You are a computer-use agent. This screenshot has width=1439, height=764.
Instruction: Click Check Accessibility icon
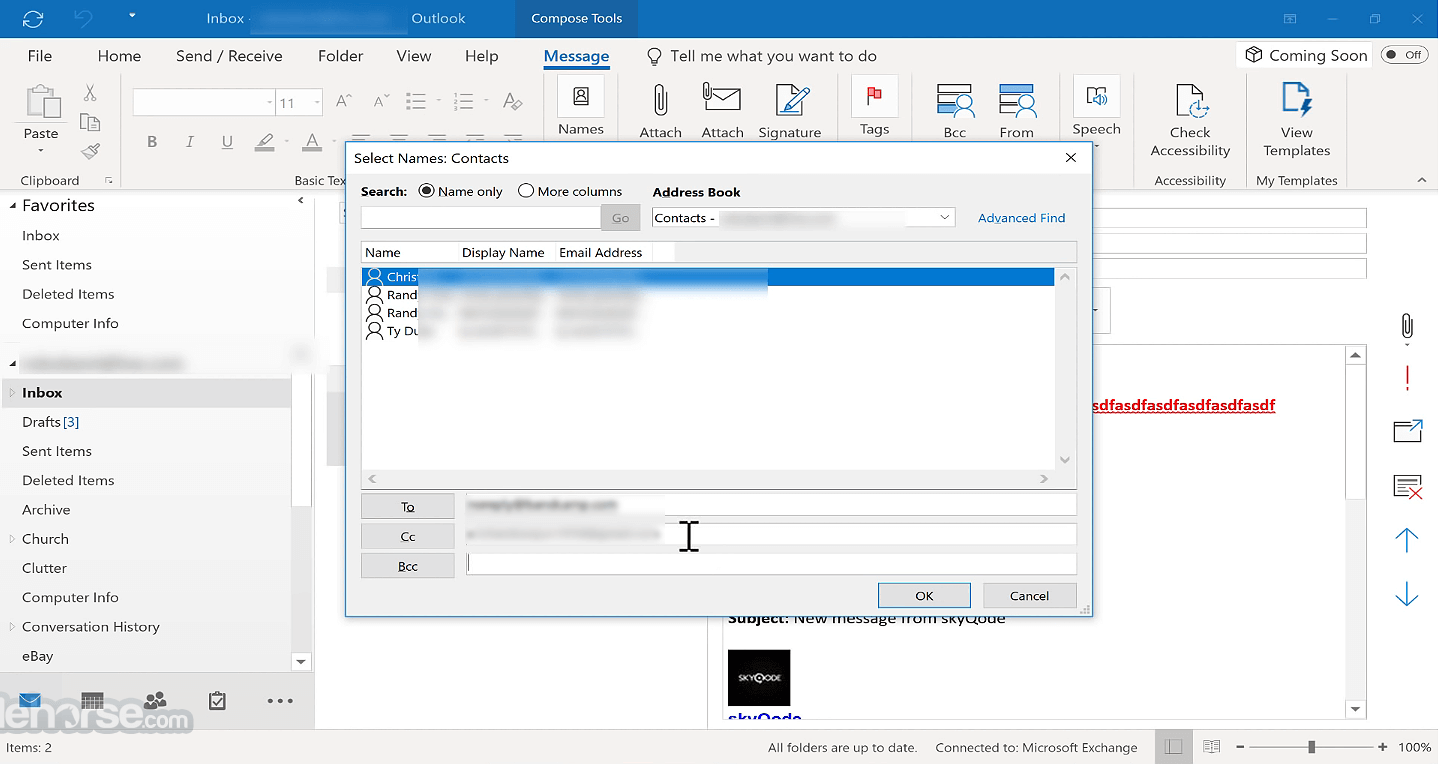pos(1191,101)
